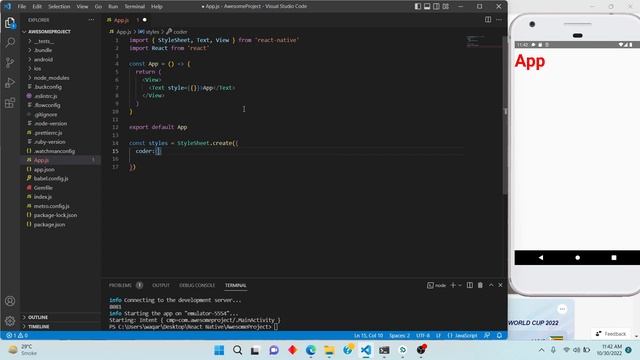Open editor More Actions ellipsis
This screenshot has height=360, width=640.
click(x=499, y=20)
